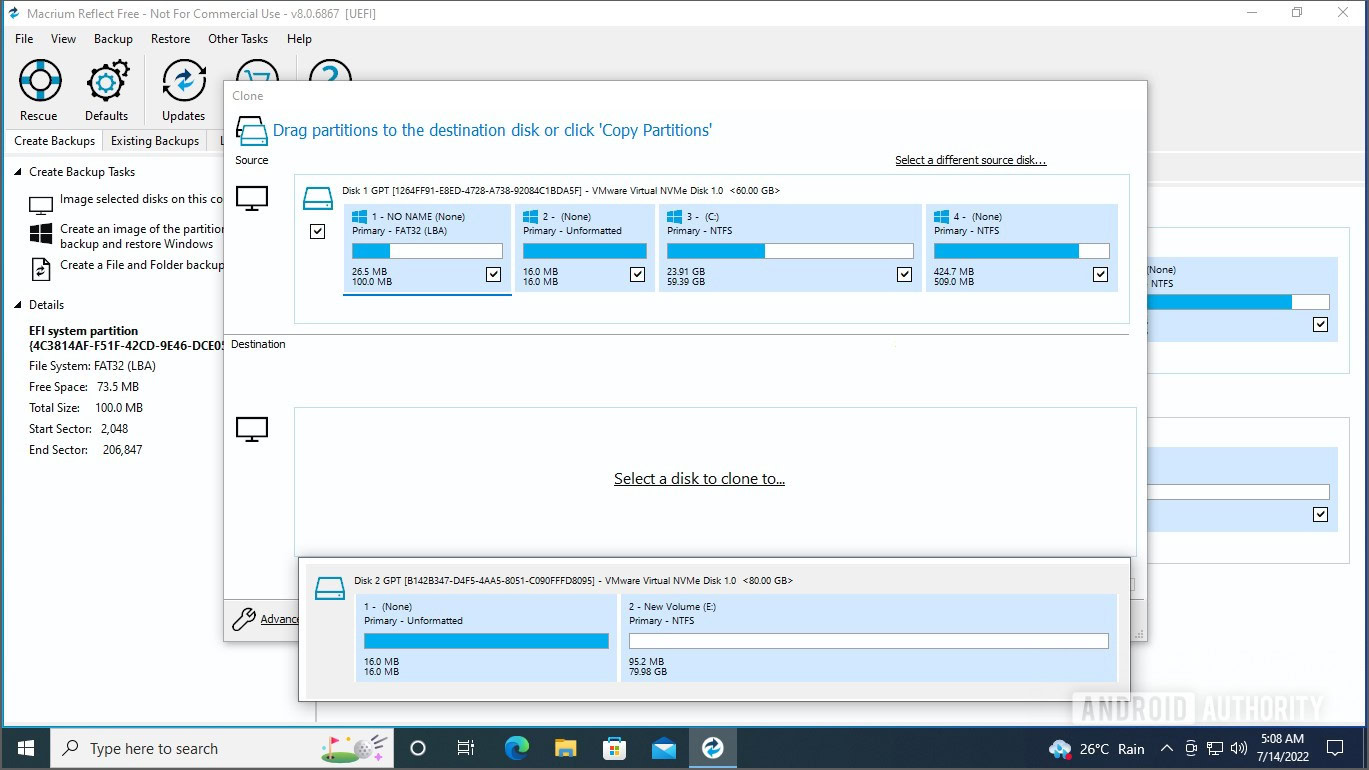Select Disk 2 partition 1 Unformatted tile
This screenshot has width=1369, height=770.
(x=486, y=638)
